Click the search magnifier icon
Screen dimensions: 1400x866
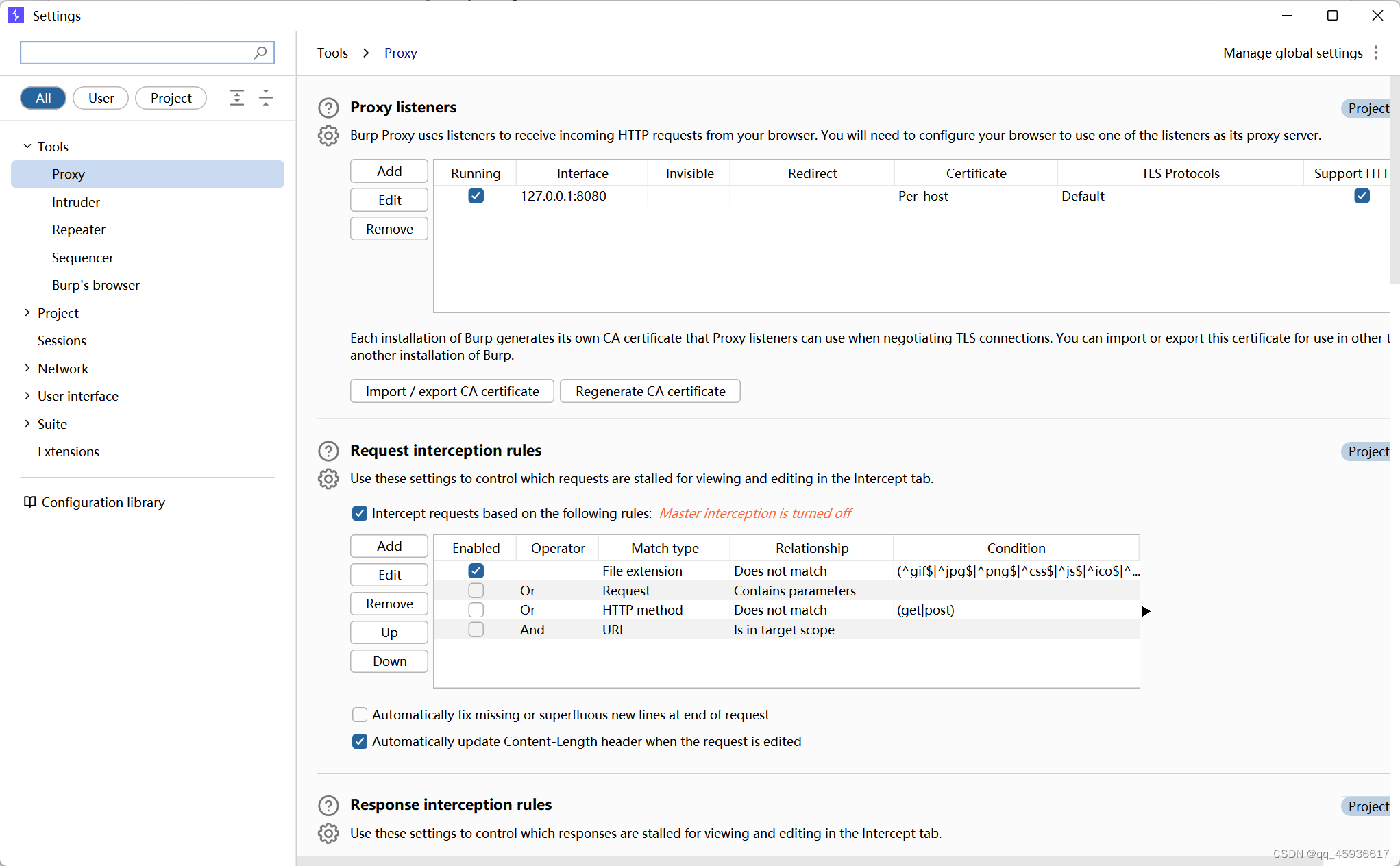point(260,53)
